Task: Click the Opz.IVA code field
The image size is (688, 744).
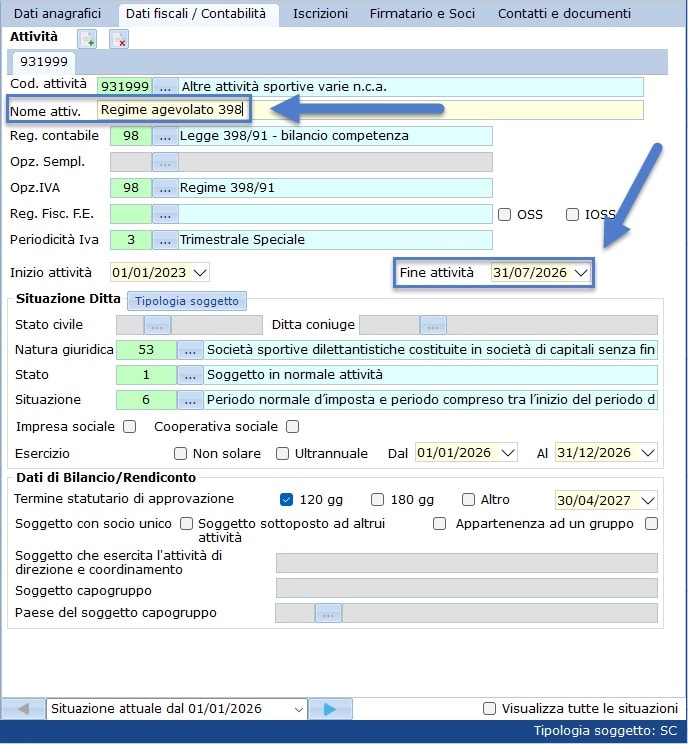Action: [x=131, y=188]
